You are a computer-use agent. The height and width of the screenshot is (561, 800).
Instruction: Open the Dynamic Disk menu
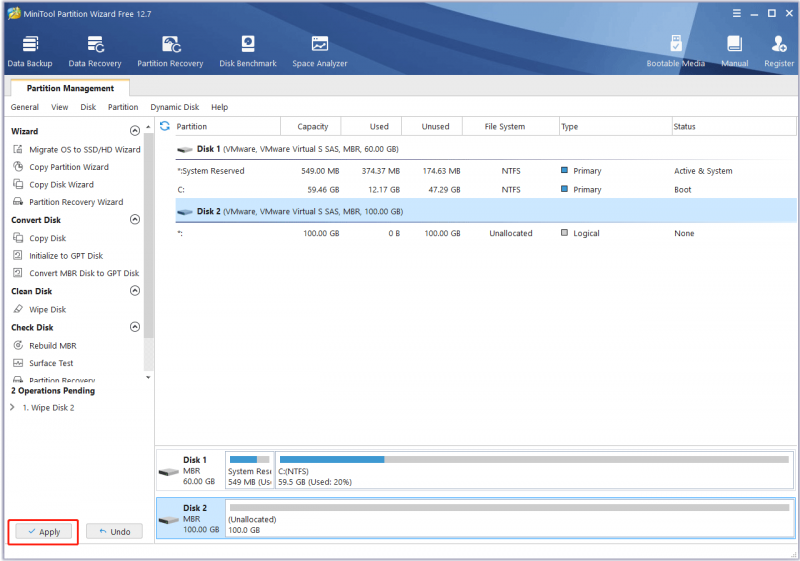tap(174, 107)
